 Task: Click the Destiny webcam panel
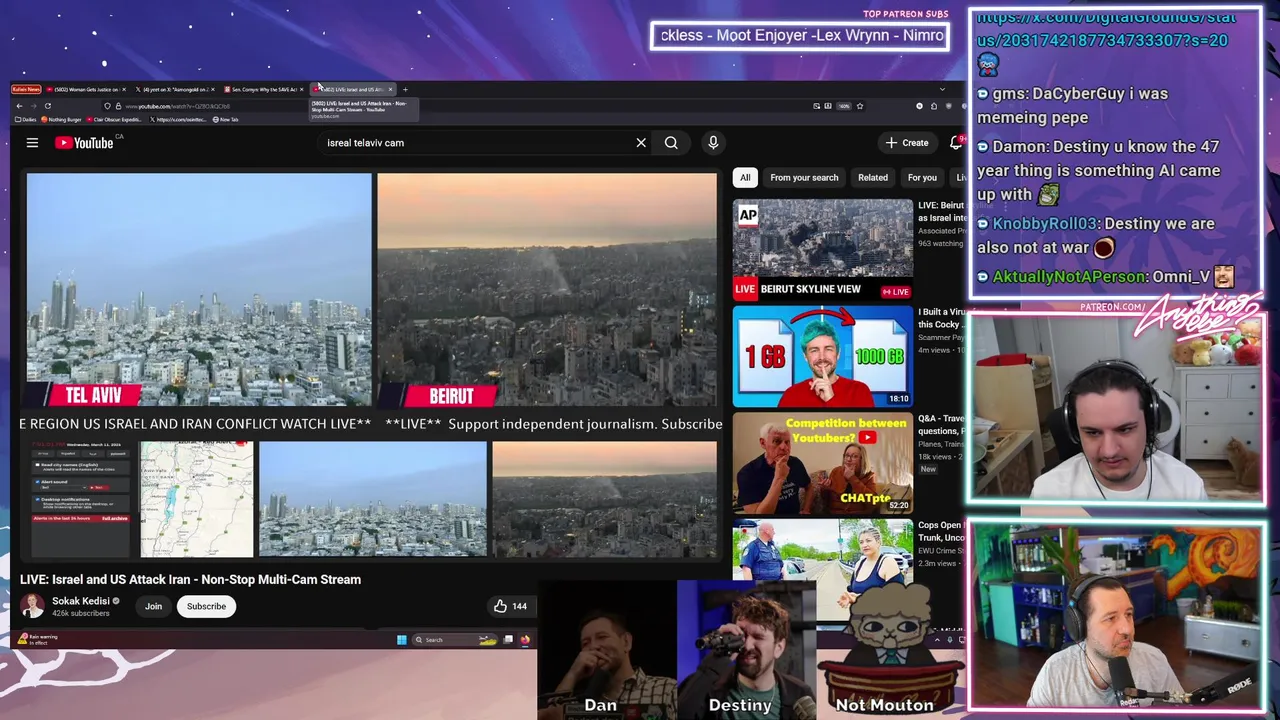pyautogui.click(x=746, y=650)
